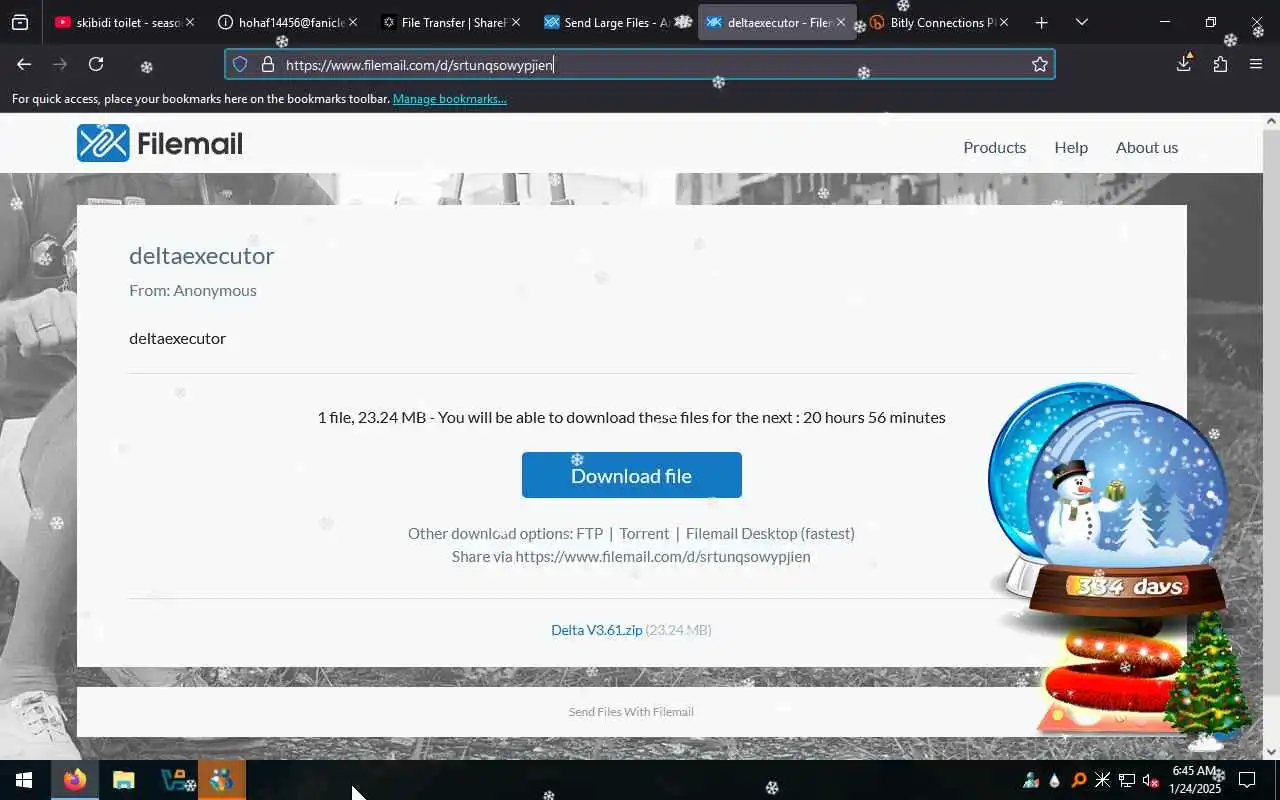Click the share URL text

coord(663,556)
